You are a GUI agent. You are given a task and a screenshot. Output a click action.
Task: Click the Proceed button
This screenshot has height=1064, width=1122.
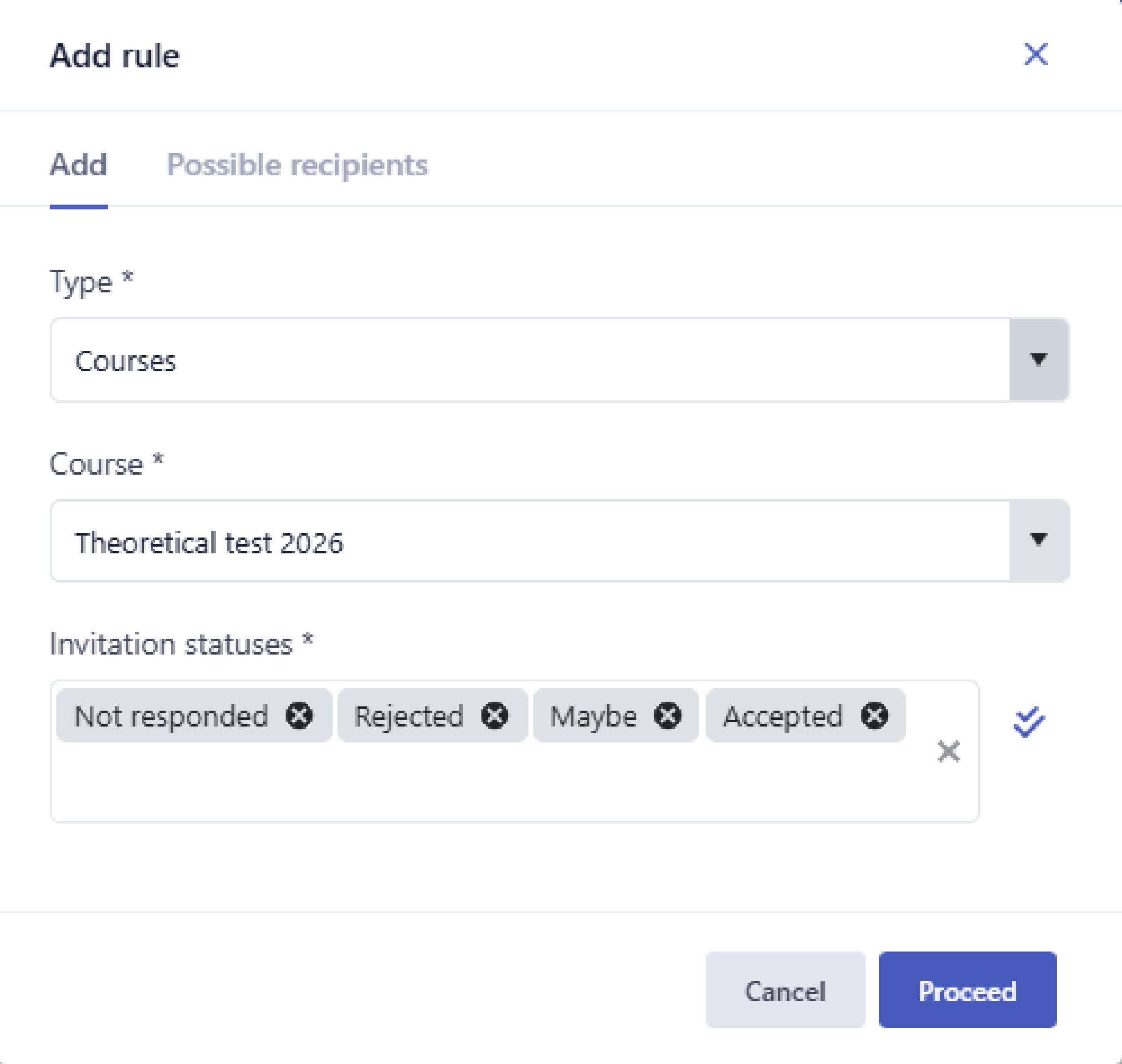click(967, 991)
